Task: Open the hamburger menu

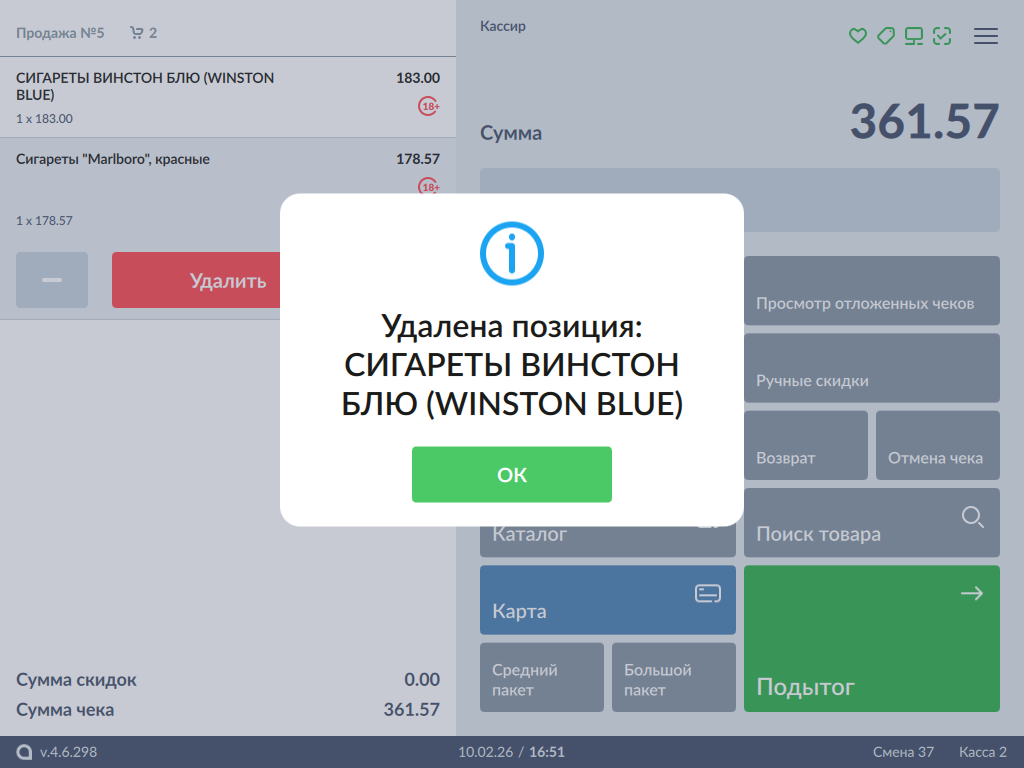Action: point(986,36)
